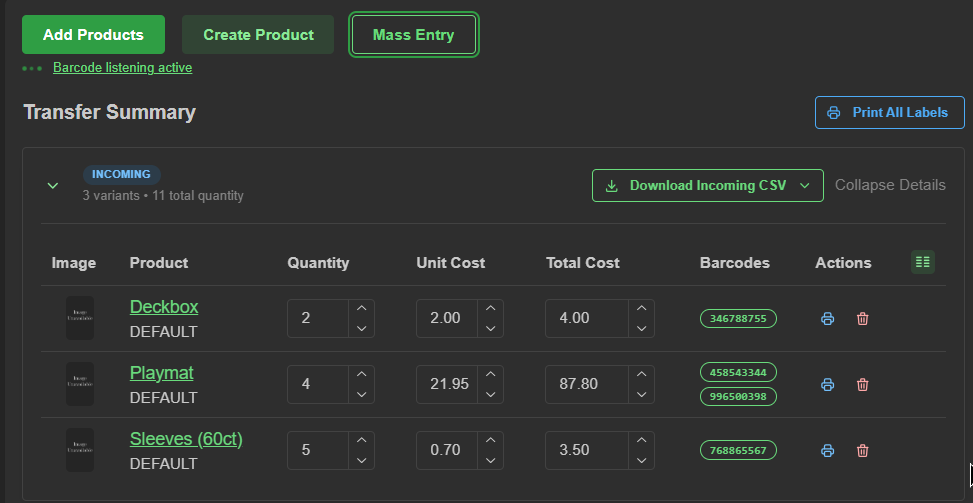Open the Mass Entry button
973x503 pixels.
point(413,35)
